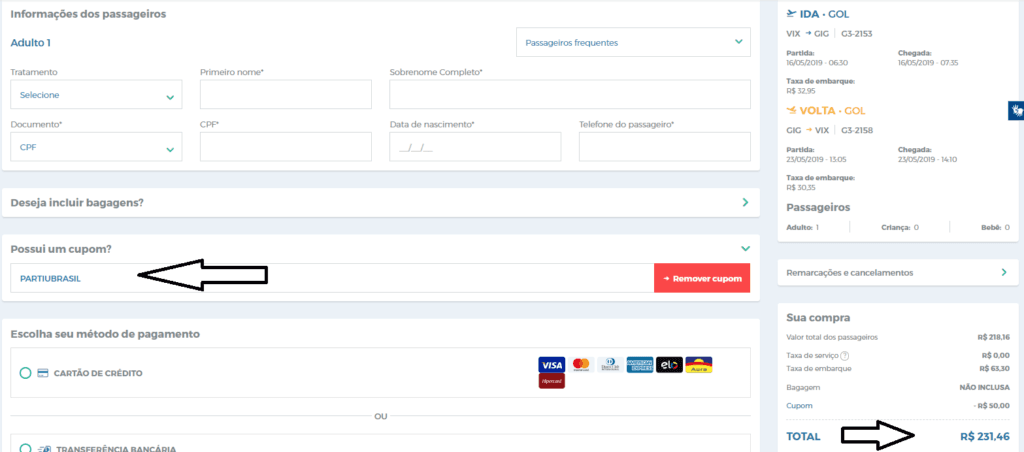Select the Cartão de Crédito radio option
The height and width of the screenshot is (452, 1024).
point(25,374)
